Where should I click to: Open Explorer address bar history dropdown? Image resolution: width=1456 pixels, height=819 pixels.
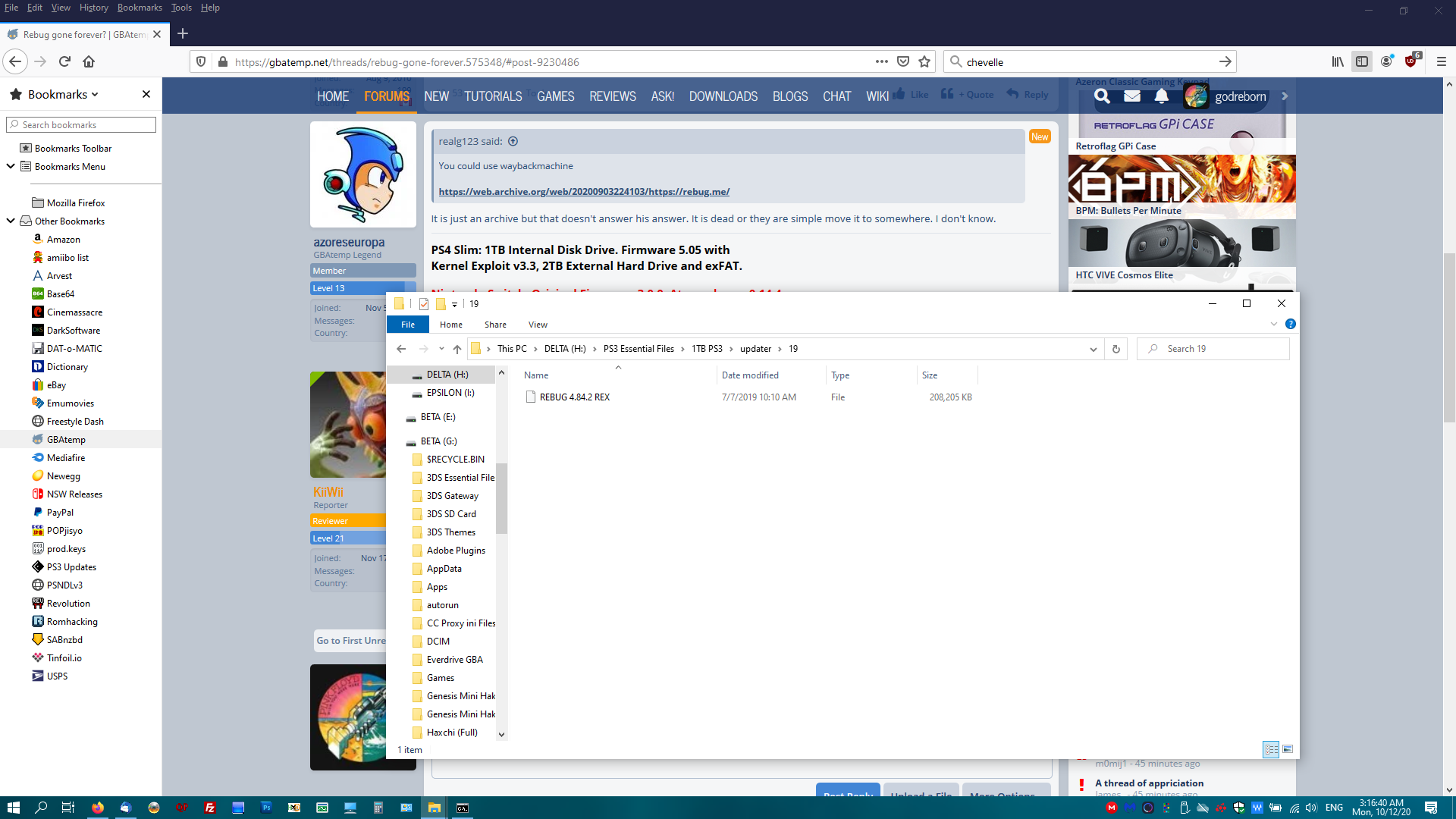click(x=1093, y=349)
